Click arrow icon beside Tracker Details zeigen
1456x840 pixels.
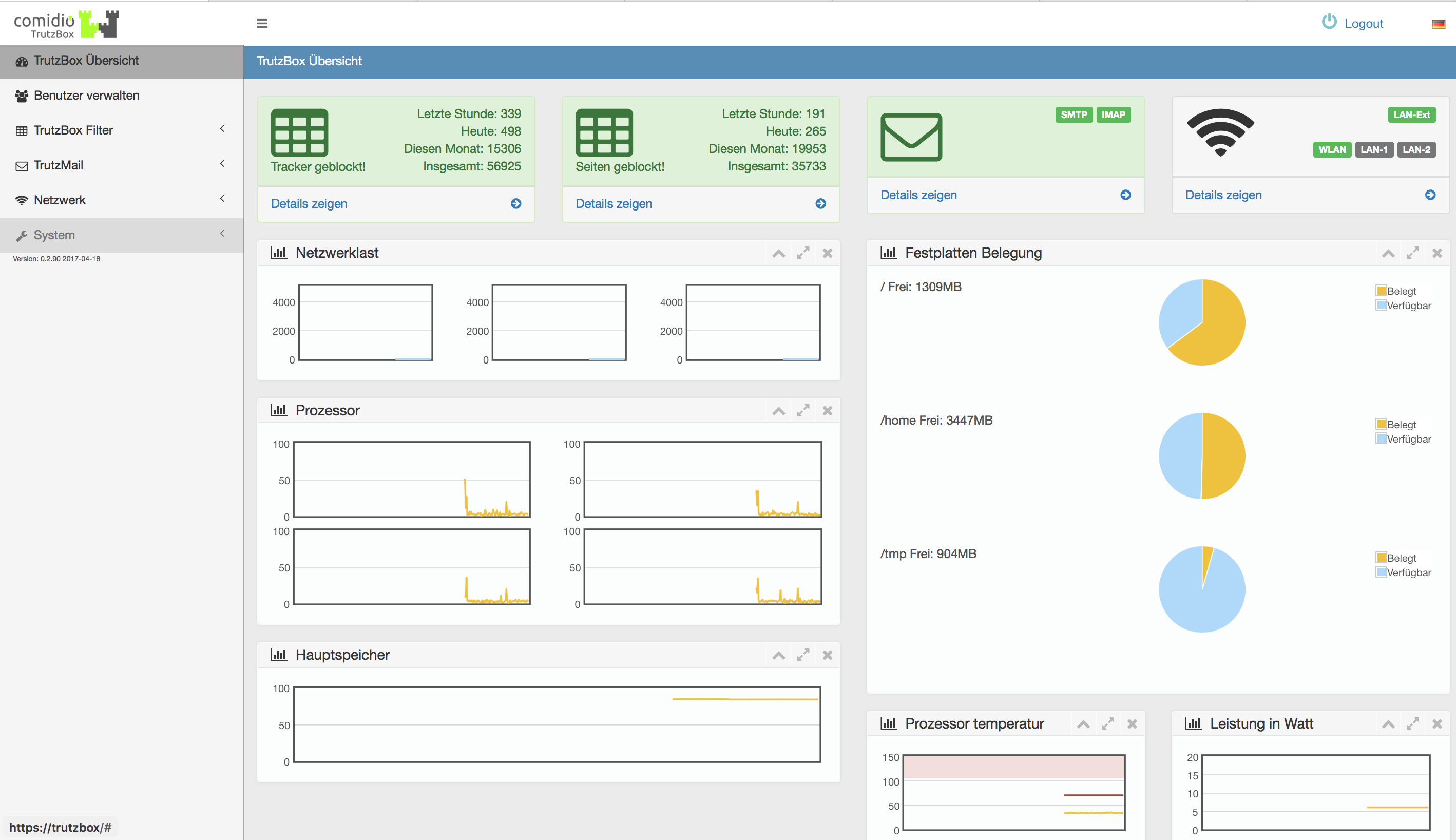516,204
